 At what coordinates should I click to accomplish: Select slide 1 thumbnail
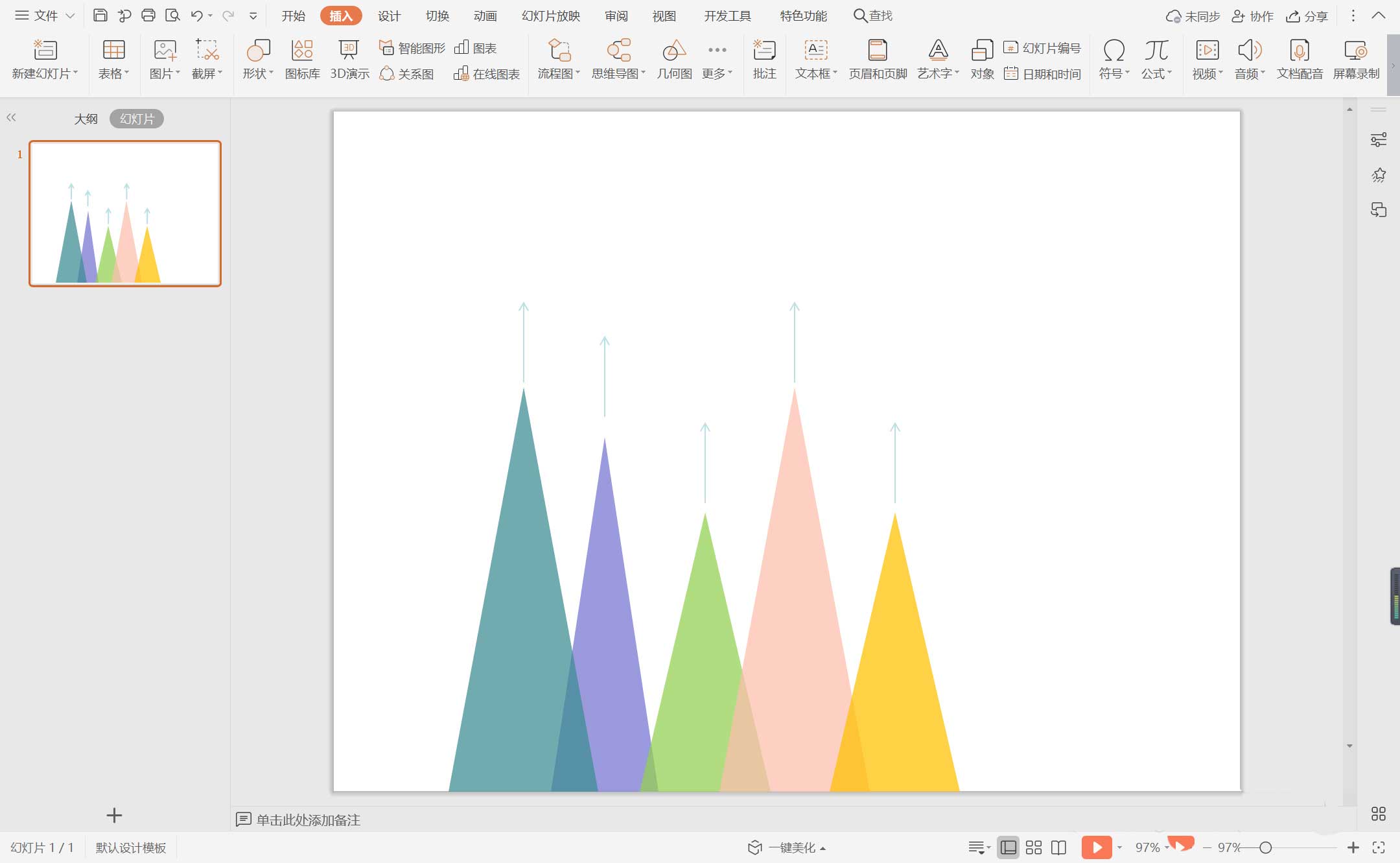click(125, 213)
